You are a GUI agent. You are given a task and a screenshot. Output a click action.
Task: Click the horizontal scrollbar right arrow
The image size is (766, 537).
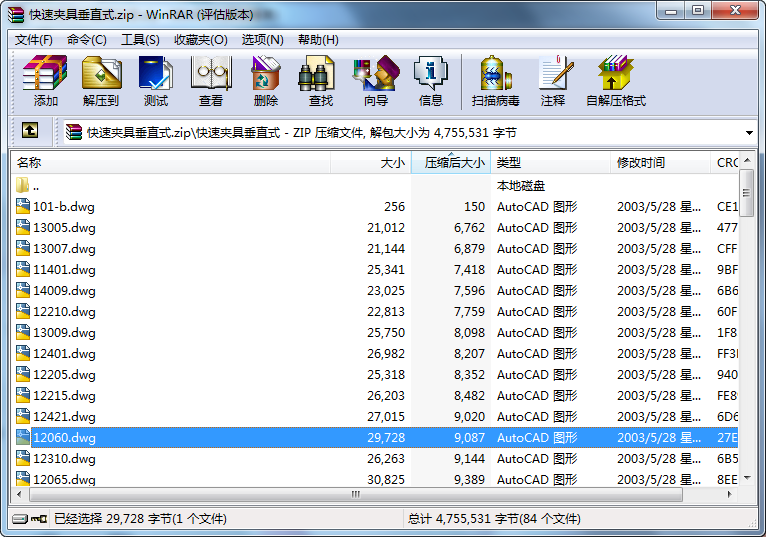tap(730, 494)
